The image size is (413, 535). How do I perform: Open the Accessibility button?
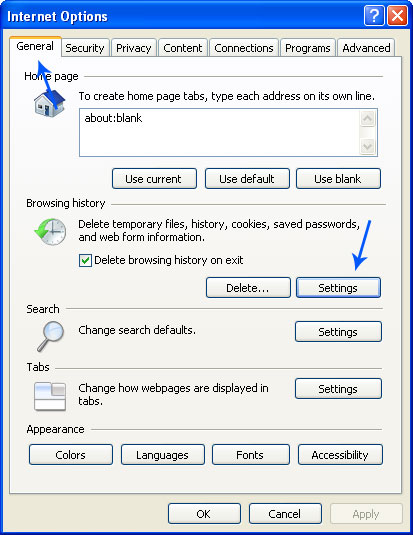tap(340, 454)
